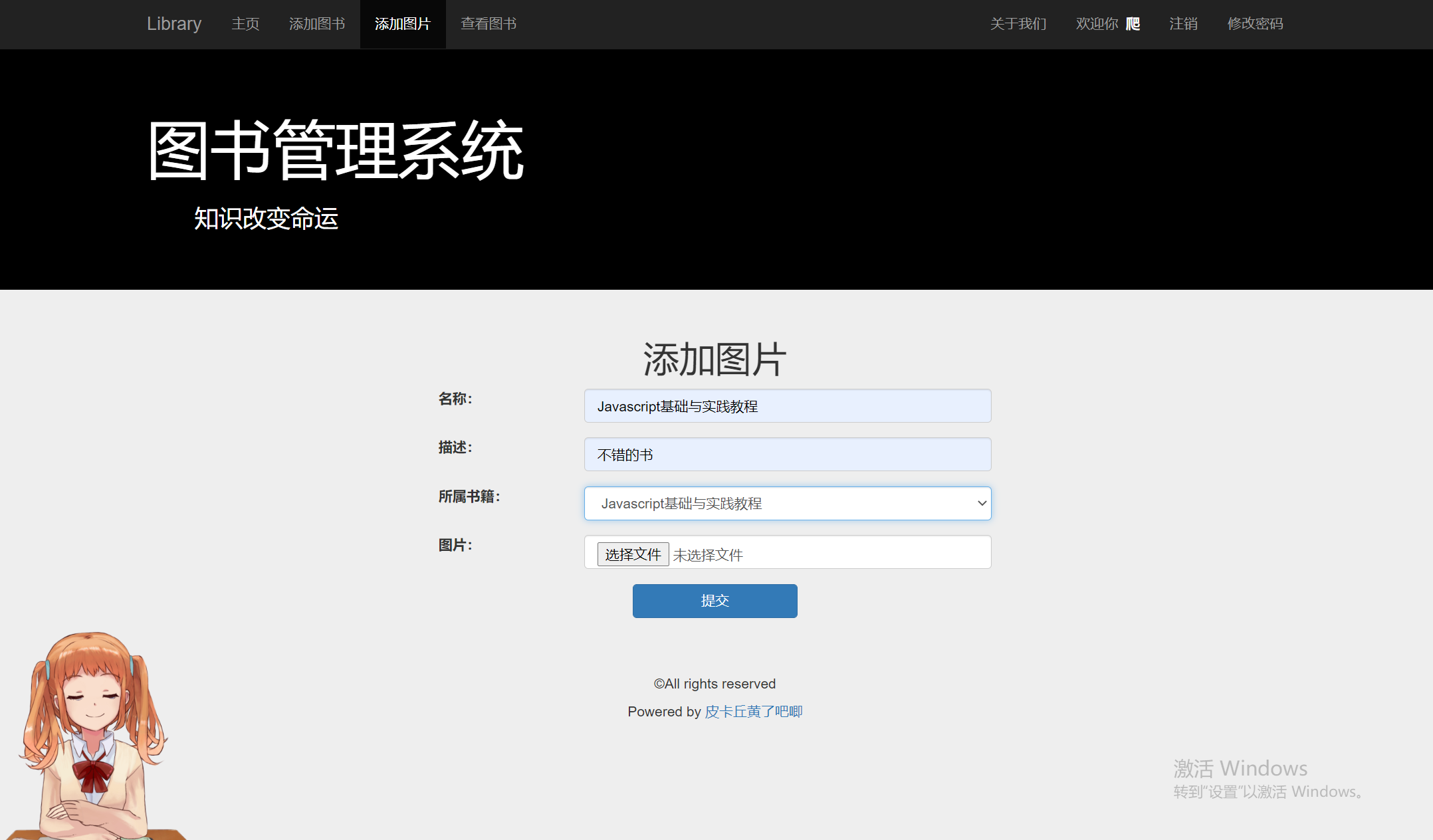1433x840 pixels.
Task: Open the 添加图书 page
Action: (x=317, y=24)
